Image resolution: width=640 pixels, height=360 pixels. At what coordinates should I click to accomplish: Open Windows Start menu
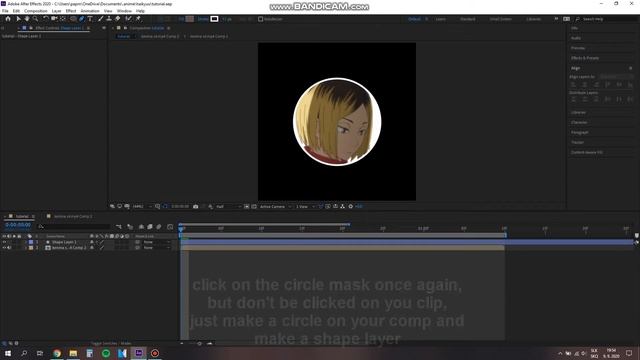click(x=8, y=353)
